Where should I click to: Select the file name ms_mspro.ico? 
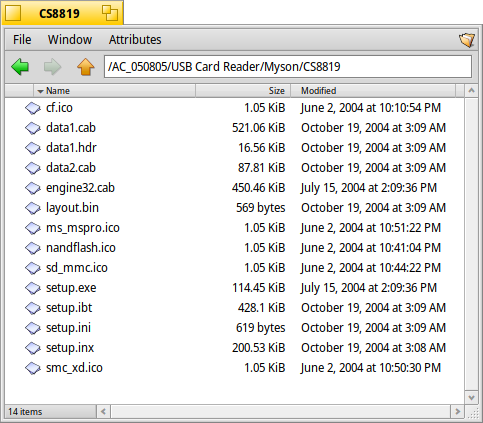point(83,228)
